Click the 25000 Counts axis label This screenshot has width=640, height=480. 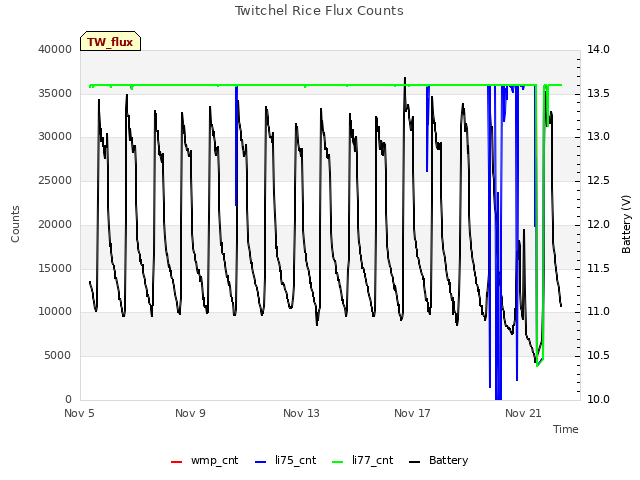click(55, 180)
